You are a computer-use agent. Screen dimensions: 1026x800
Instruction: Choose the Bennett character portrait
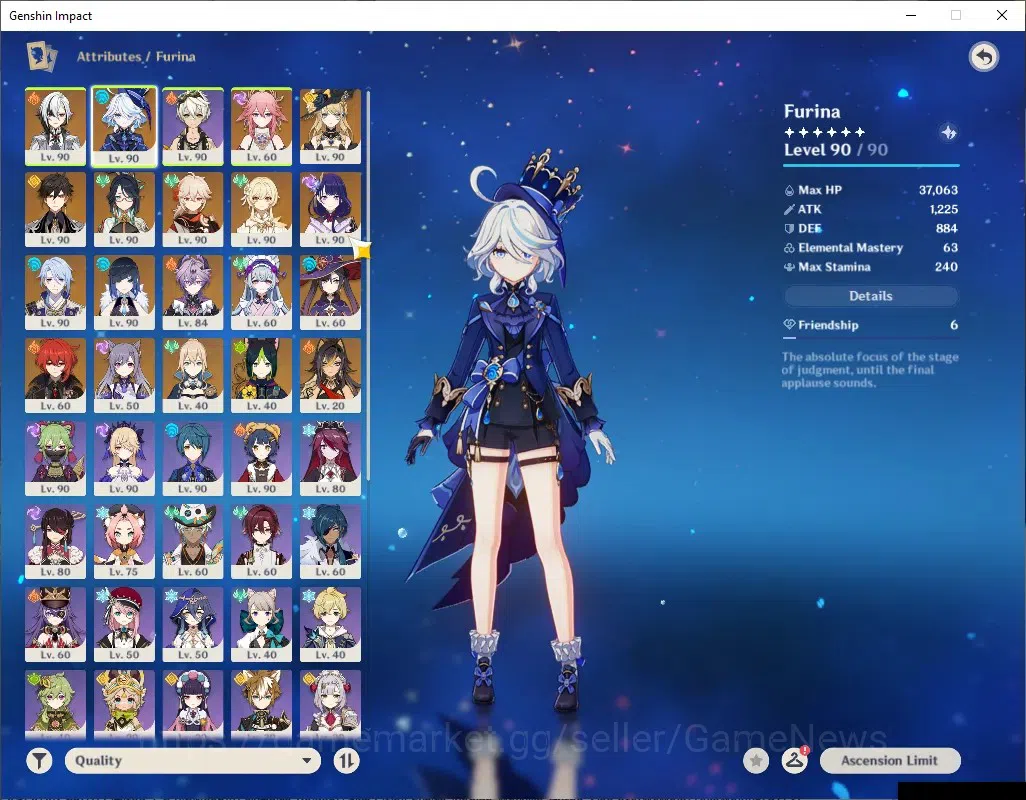click(192, 127)
